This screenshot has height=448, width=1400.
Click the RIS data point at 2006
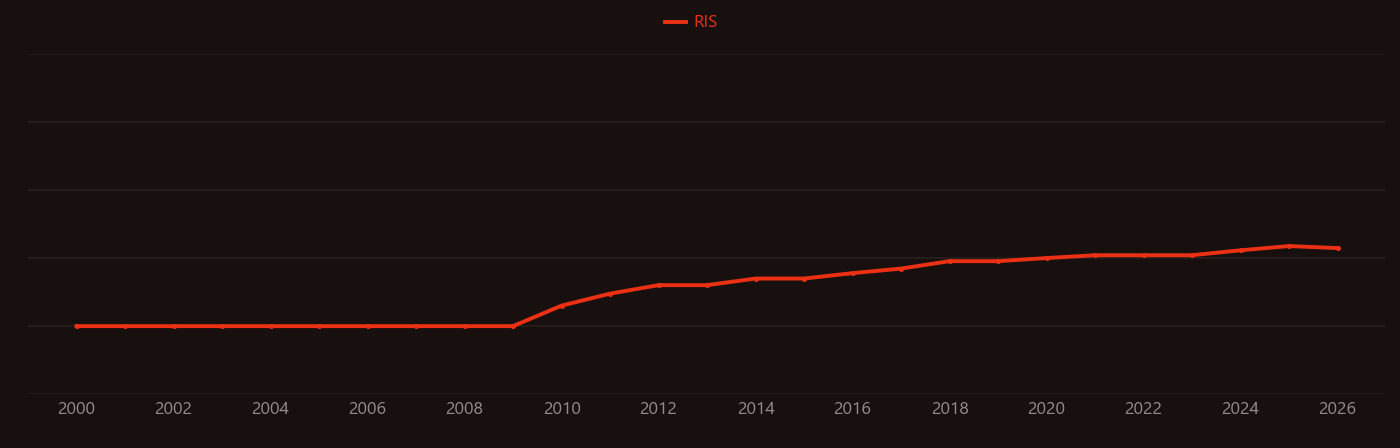(368, 326)
